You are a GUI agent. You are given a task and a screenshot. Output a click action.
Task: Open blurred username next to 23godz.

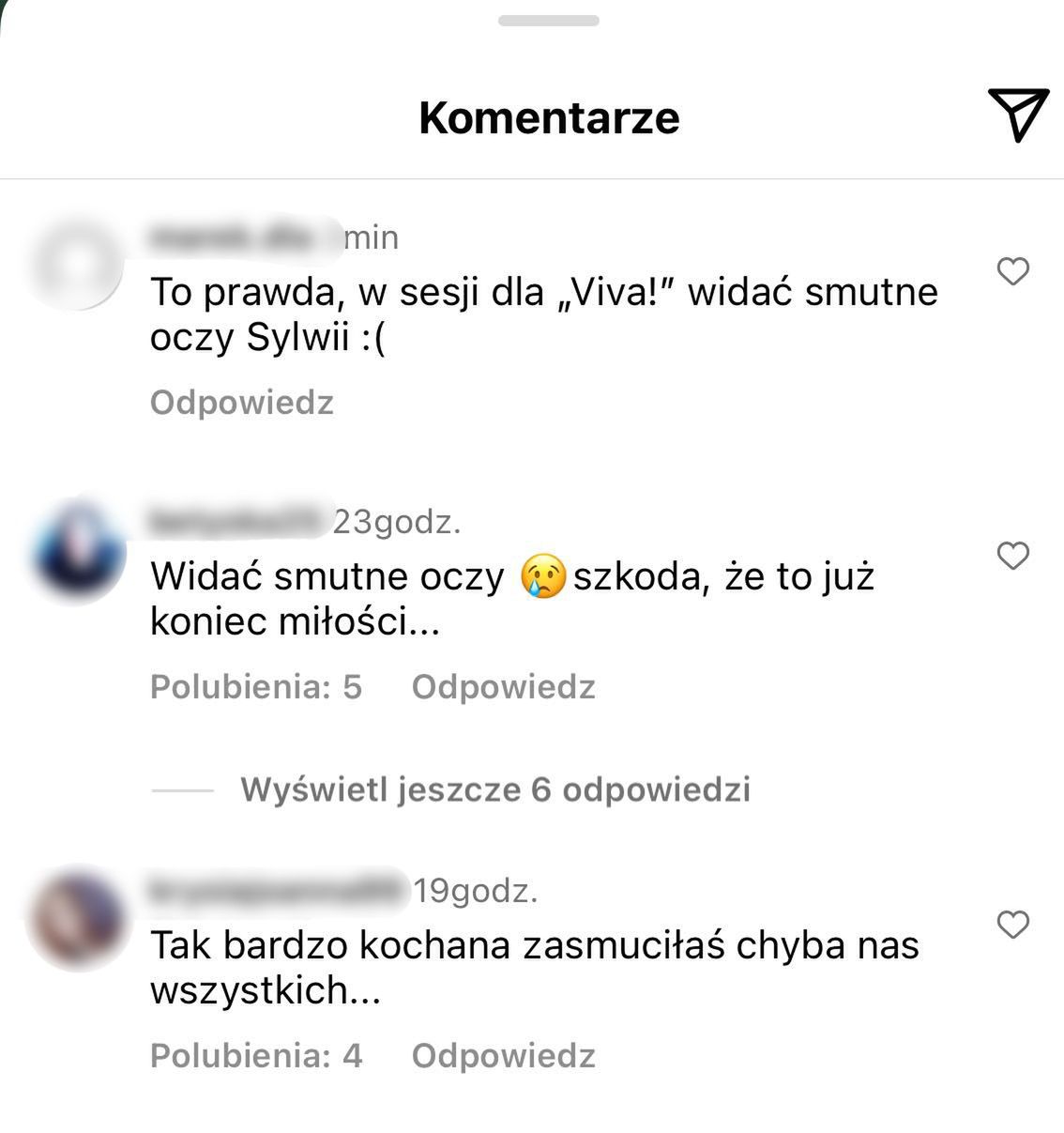click(x=241, y=520)
